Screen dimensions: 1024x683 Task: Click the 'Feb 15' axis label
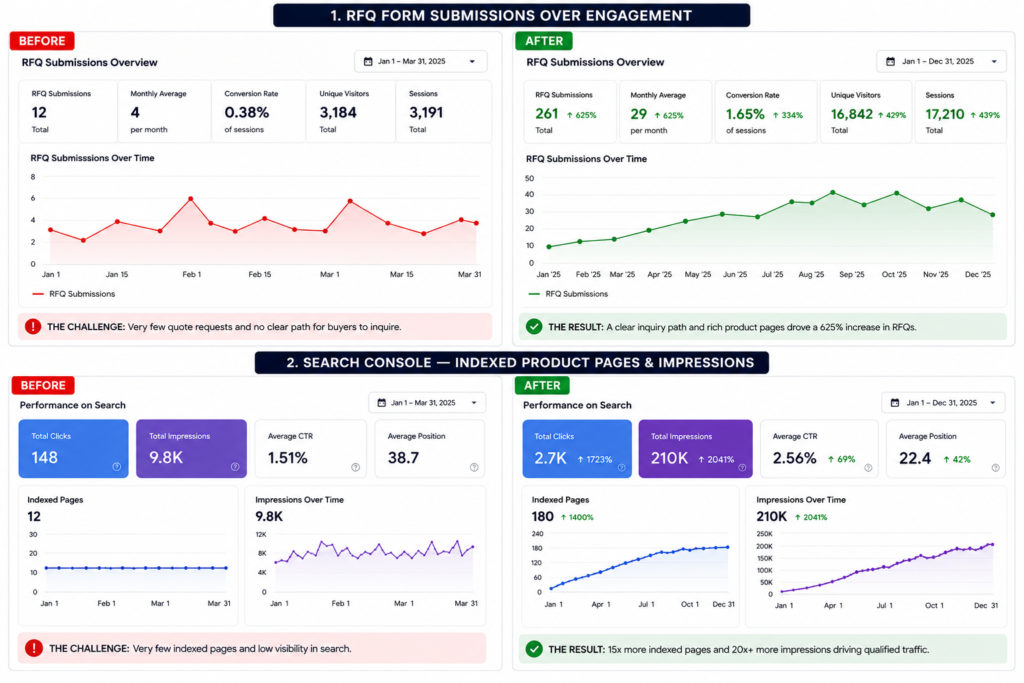coord(259,274)
